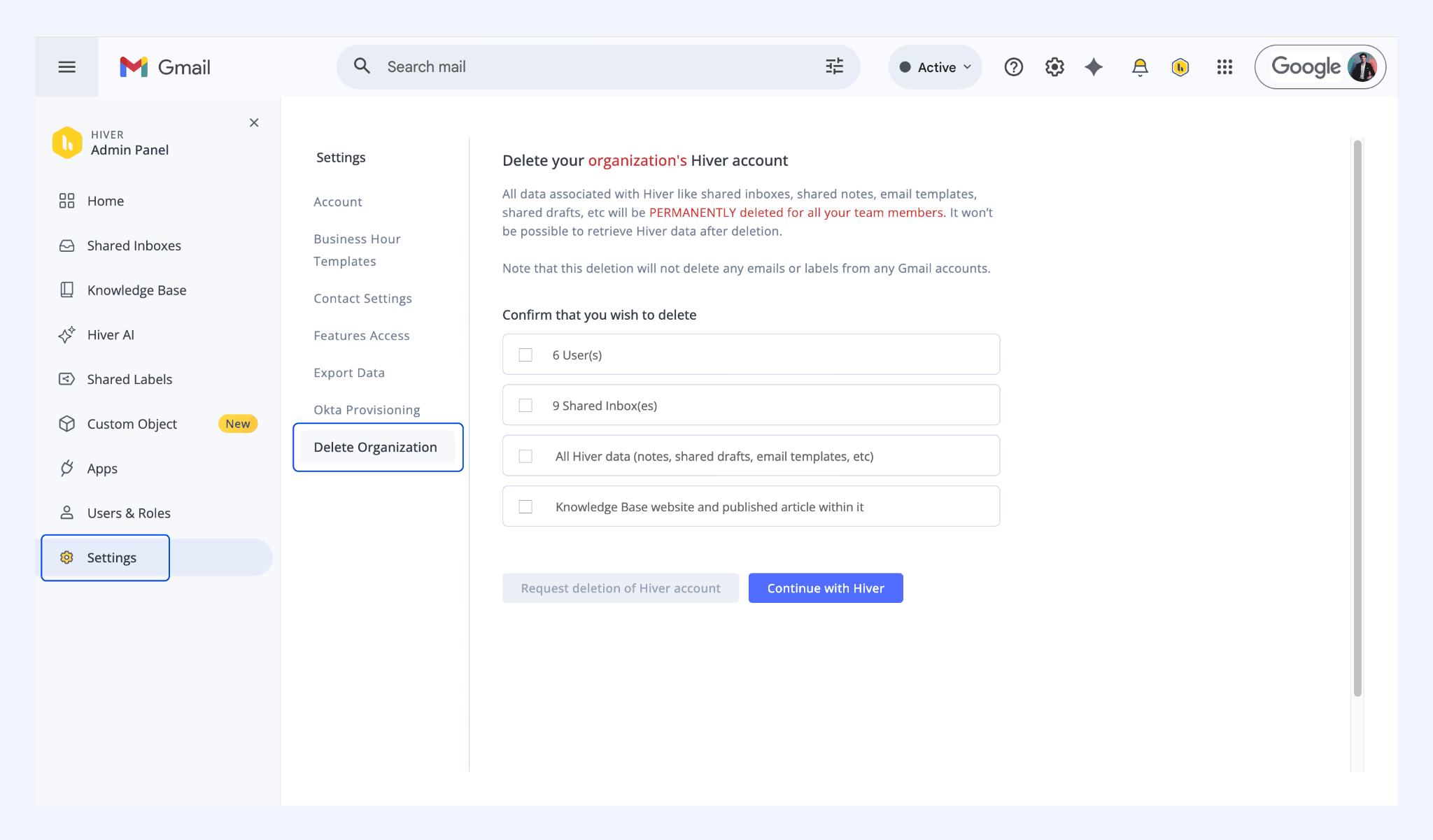Close the Hiver Admin Panel sidebar
Screen dimensions: 1433x840
point(254,122)
